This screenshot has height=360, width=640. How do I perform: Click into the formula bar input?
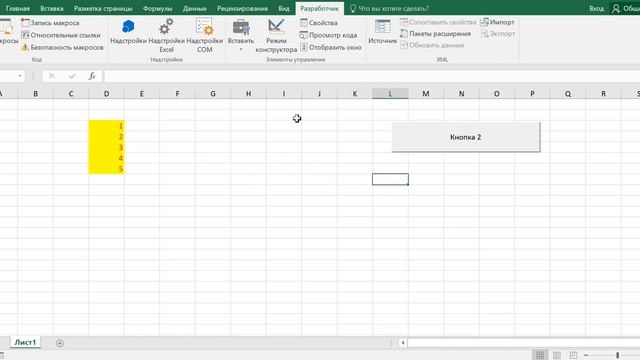pos(371,76)
